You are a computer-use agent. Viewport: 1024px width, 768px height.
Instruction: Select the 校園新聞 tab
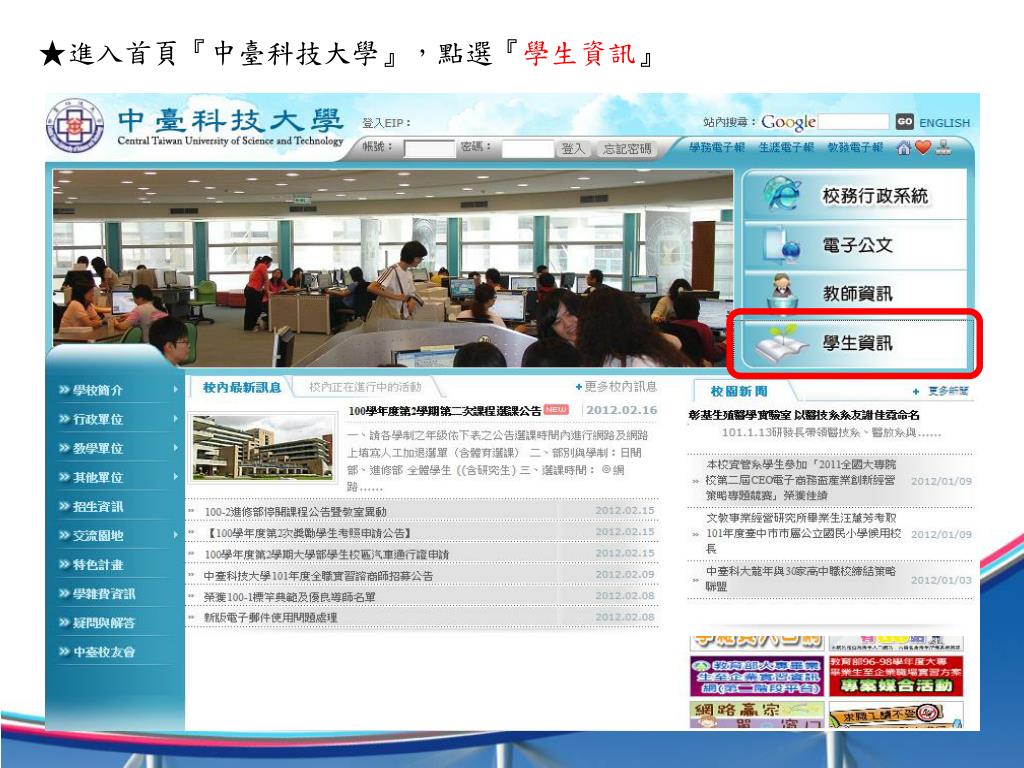coord(739,391)
